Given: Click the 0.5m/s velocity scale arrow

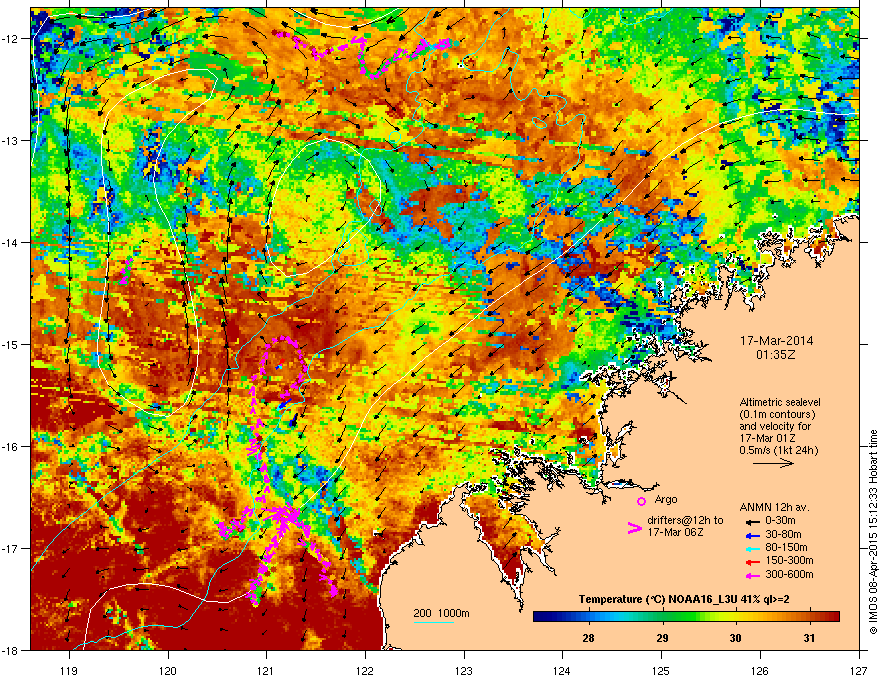Looking at the screenshot, I should coord(773,463).
